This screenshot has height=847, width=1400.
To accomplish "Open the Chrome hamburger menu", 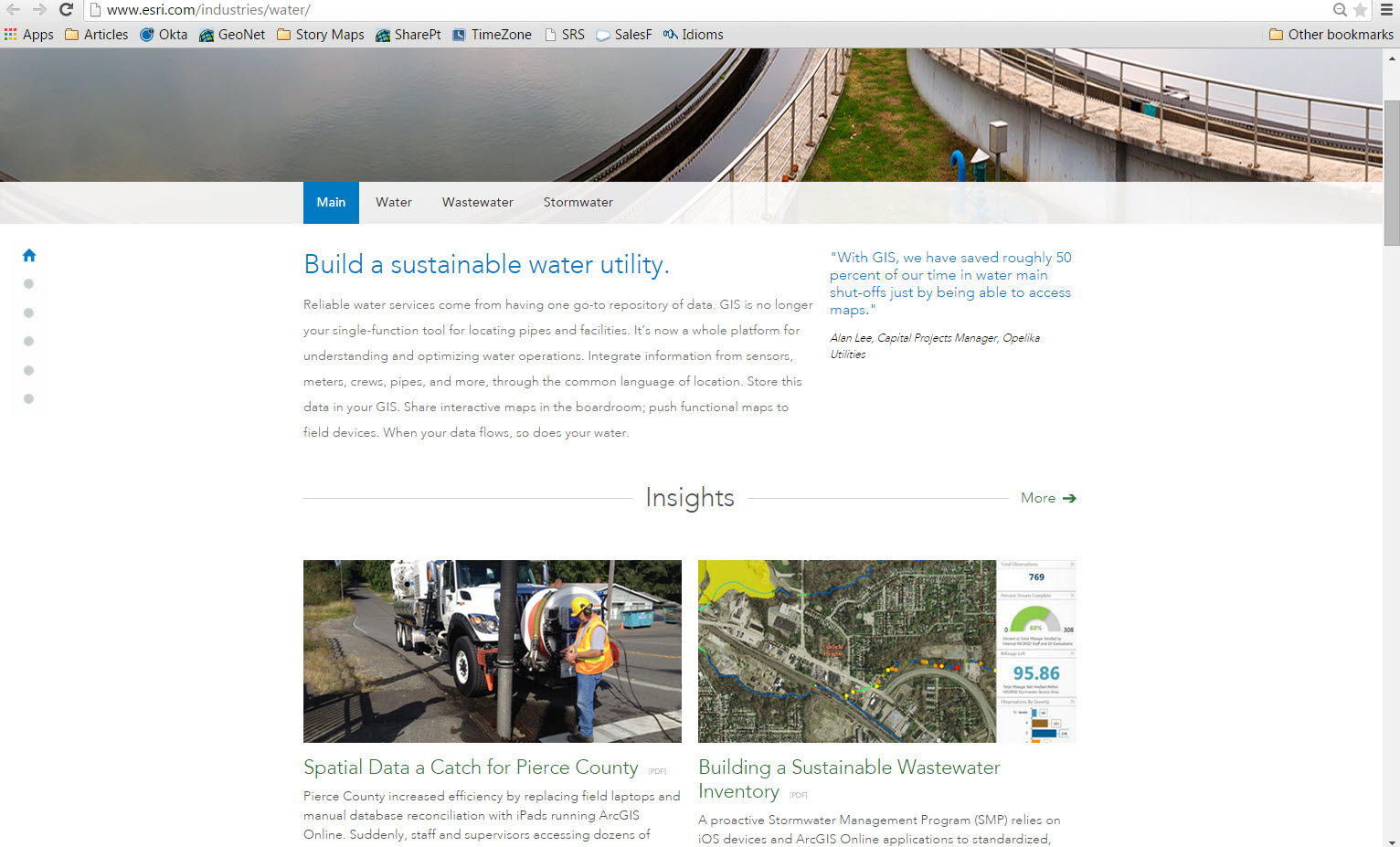I will (1386, 10).
